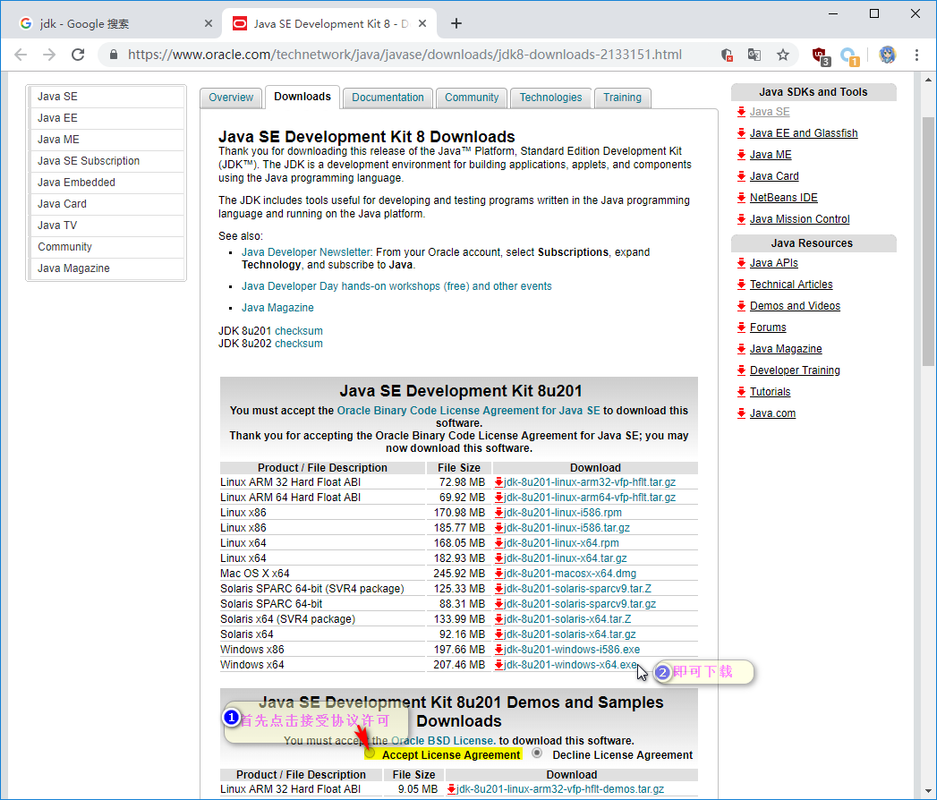Open the uBlock extension icon with badge 3
937x800 pixels.
point(821,56)
